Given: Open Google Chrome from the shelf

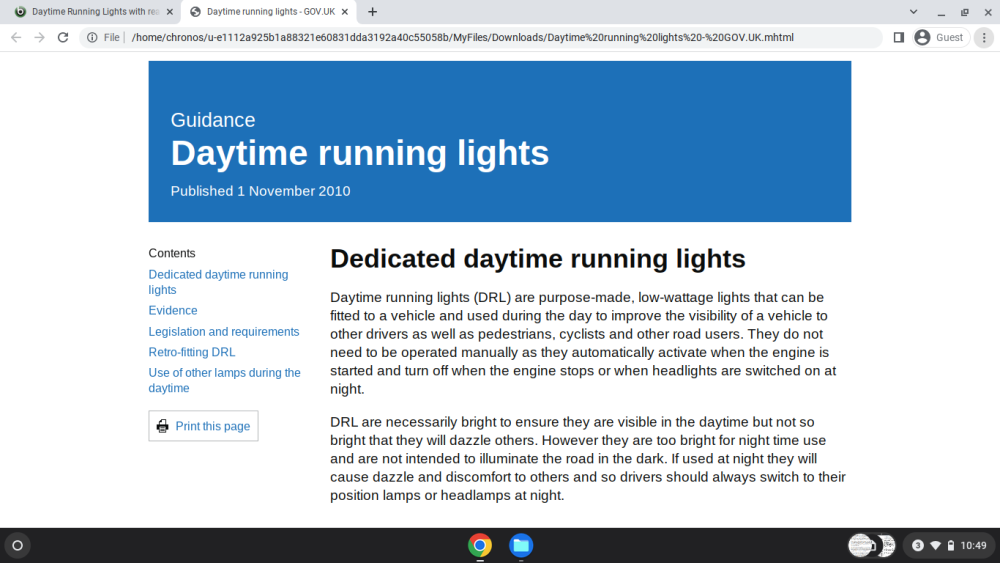Looking at the screenshot, I should click(480, 545).
